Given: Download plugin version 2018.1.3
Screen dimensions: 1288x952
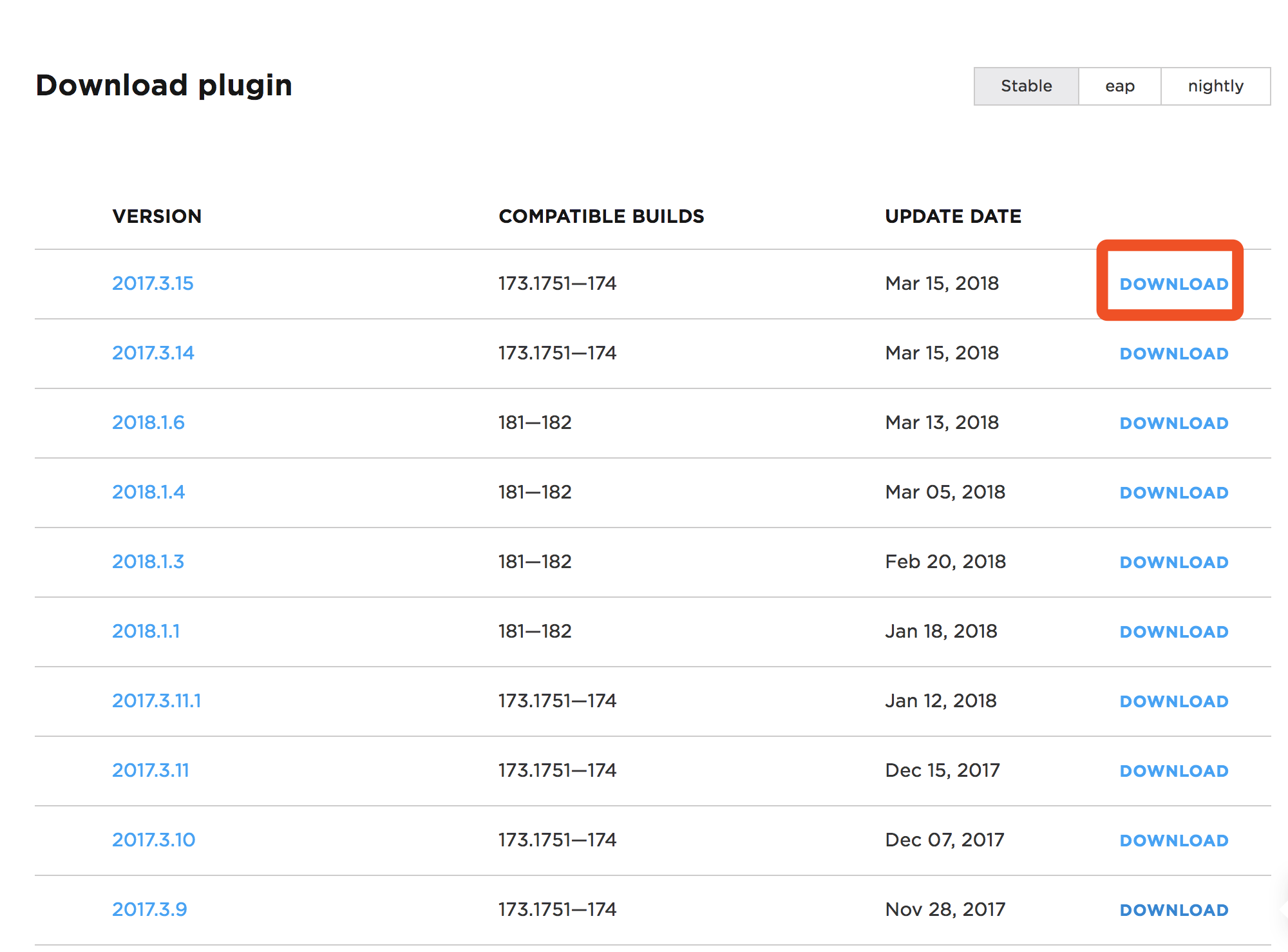Looking at the screenshot, I should (x=1174, y=562).
